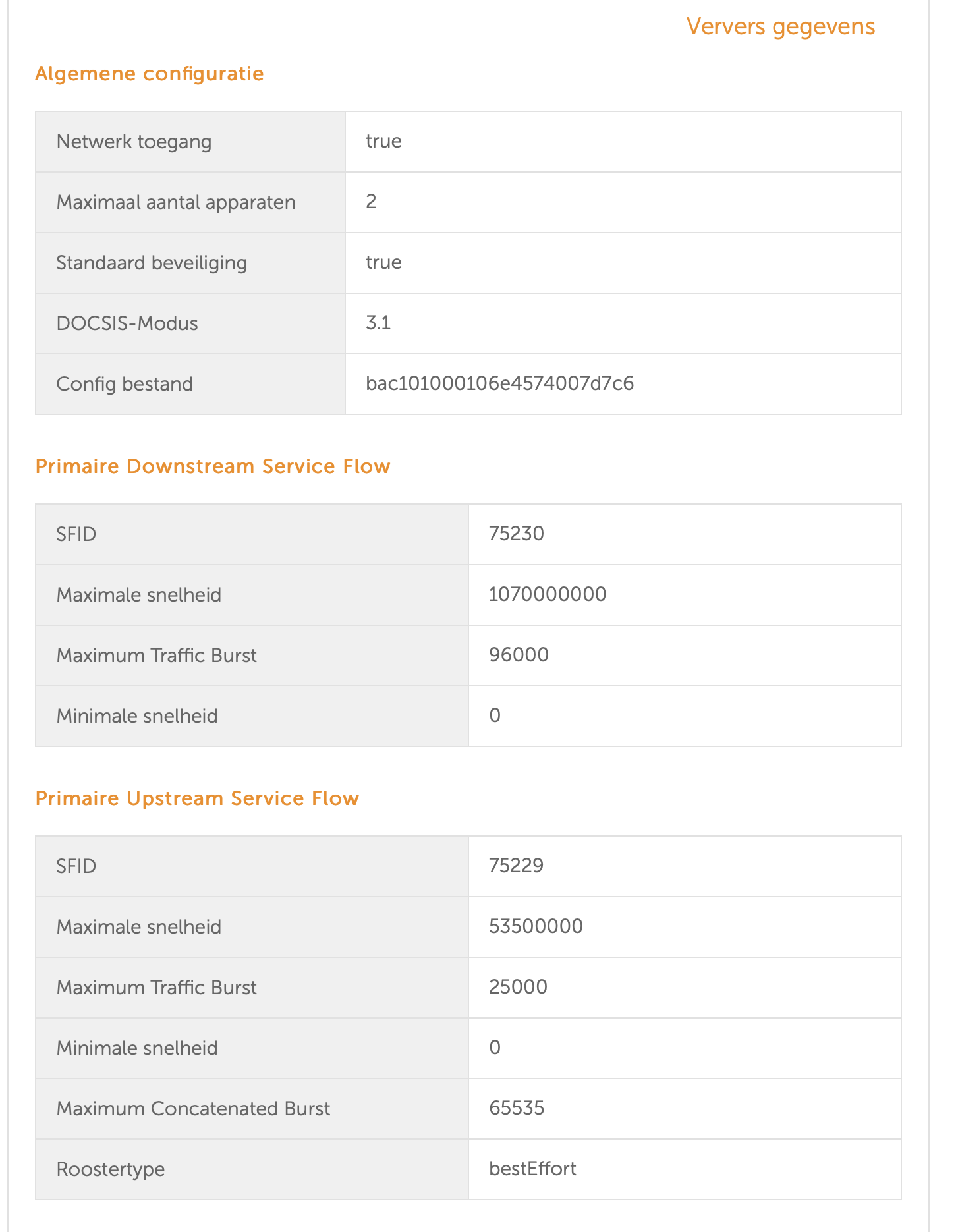Screen dimensions: 958x1232
Task: Click the downstream maximum speed value 1070000000
Action: tap(548, 594)
